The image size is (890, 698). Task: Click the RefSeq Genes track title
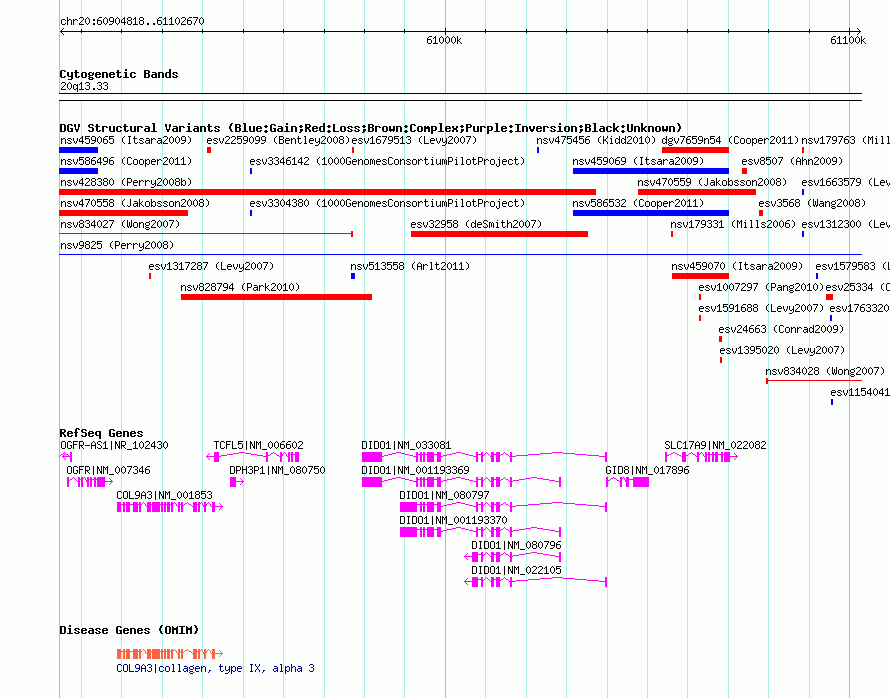(102, 433)
